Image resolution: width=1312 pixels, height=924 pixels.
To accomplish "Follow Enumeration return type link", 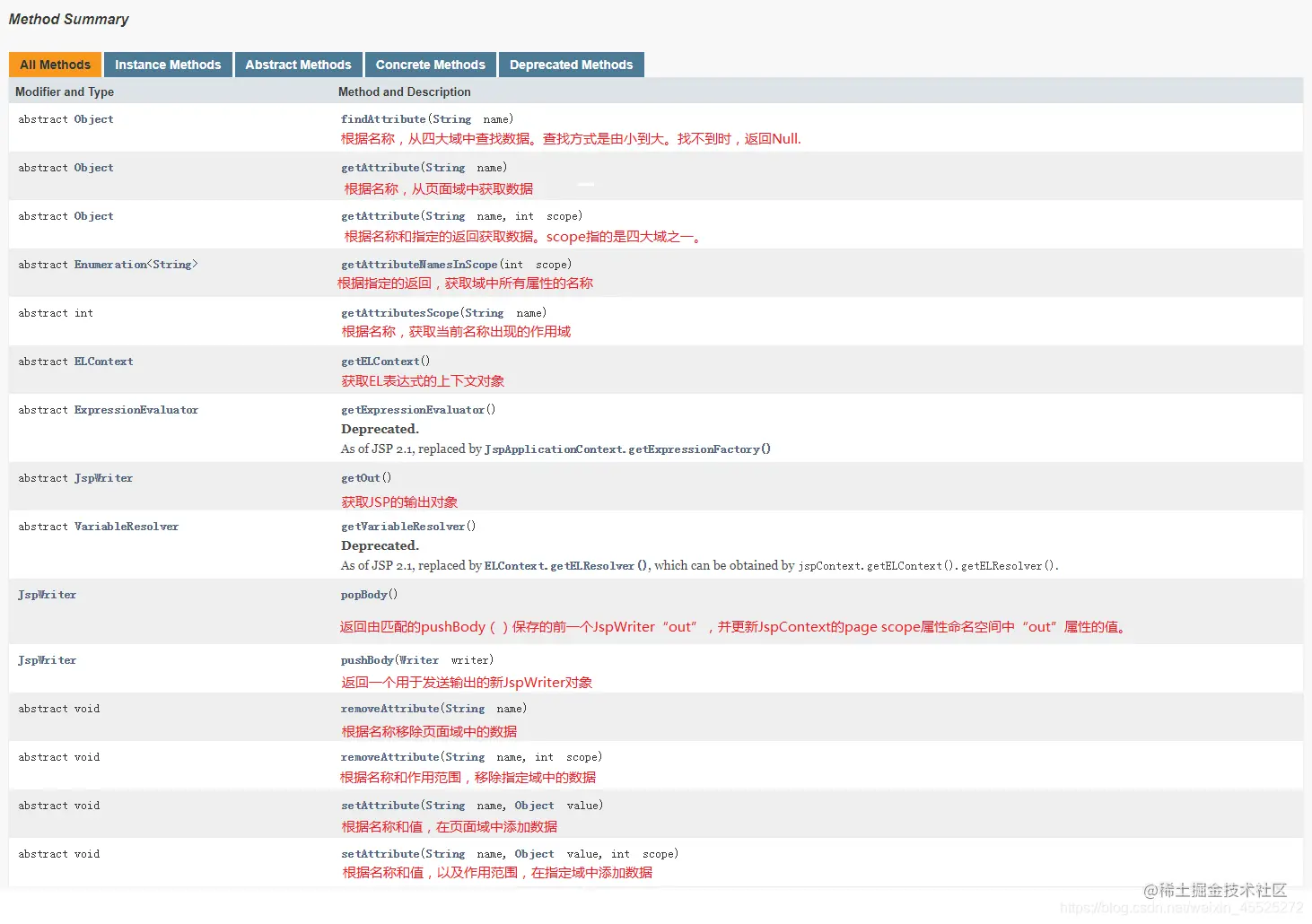I will [110, 265].
